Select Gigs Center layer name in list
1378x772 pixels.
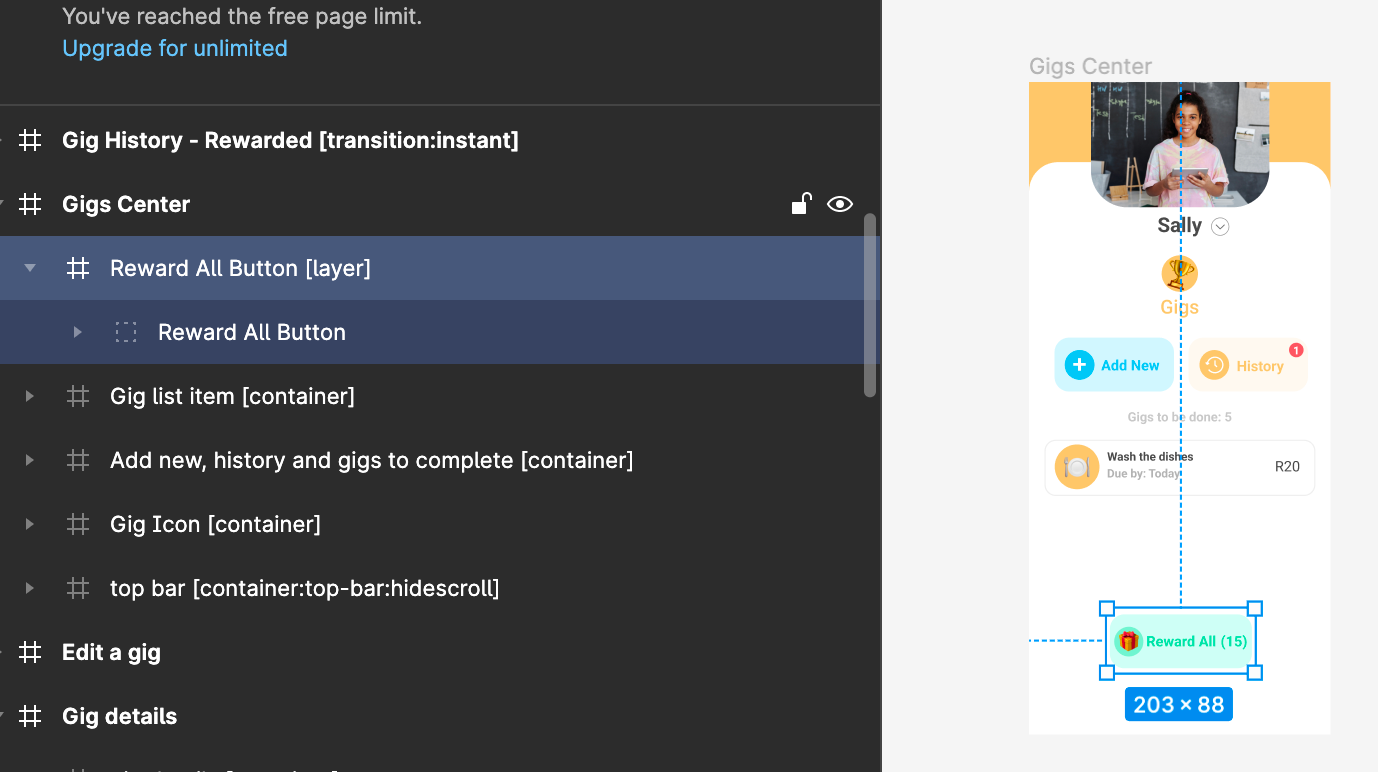[x=126, y=204]
